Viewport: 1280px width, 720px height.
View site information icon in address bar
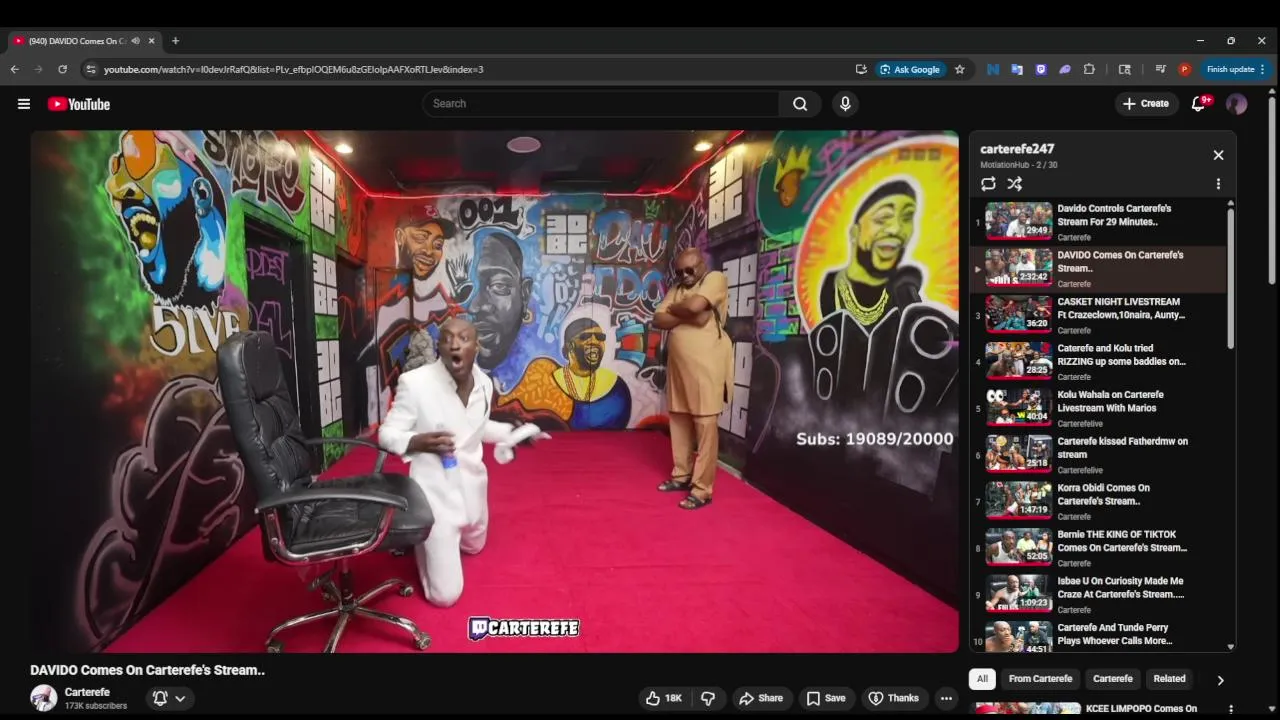[91, 69]
